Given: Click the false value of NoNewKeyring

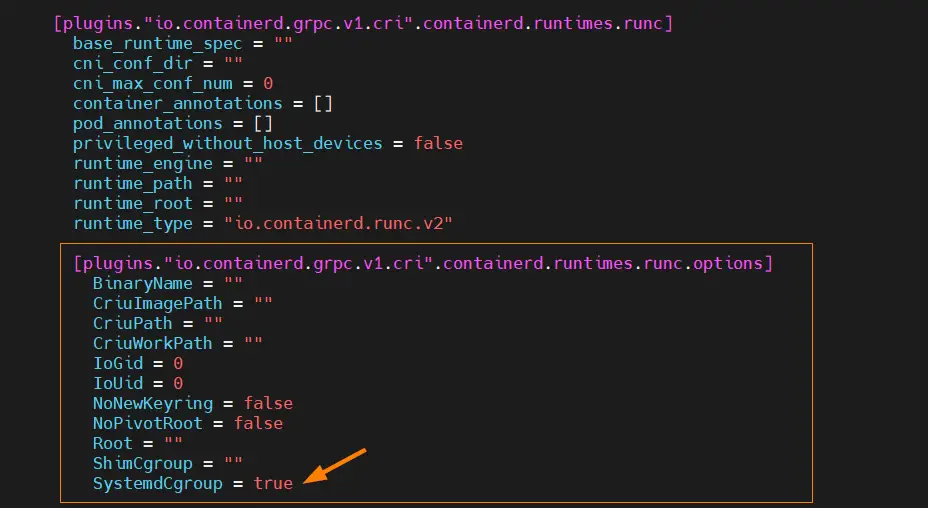Looking at the screenshot, I should 269,404.
